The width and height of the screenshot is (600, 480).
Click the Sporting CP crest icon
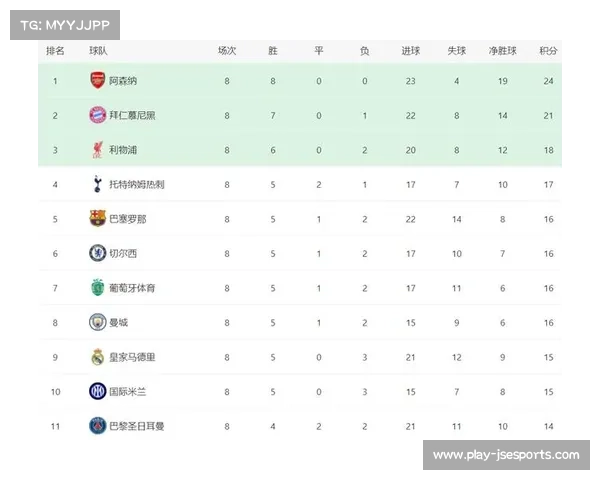coord(97,288)
